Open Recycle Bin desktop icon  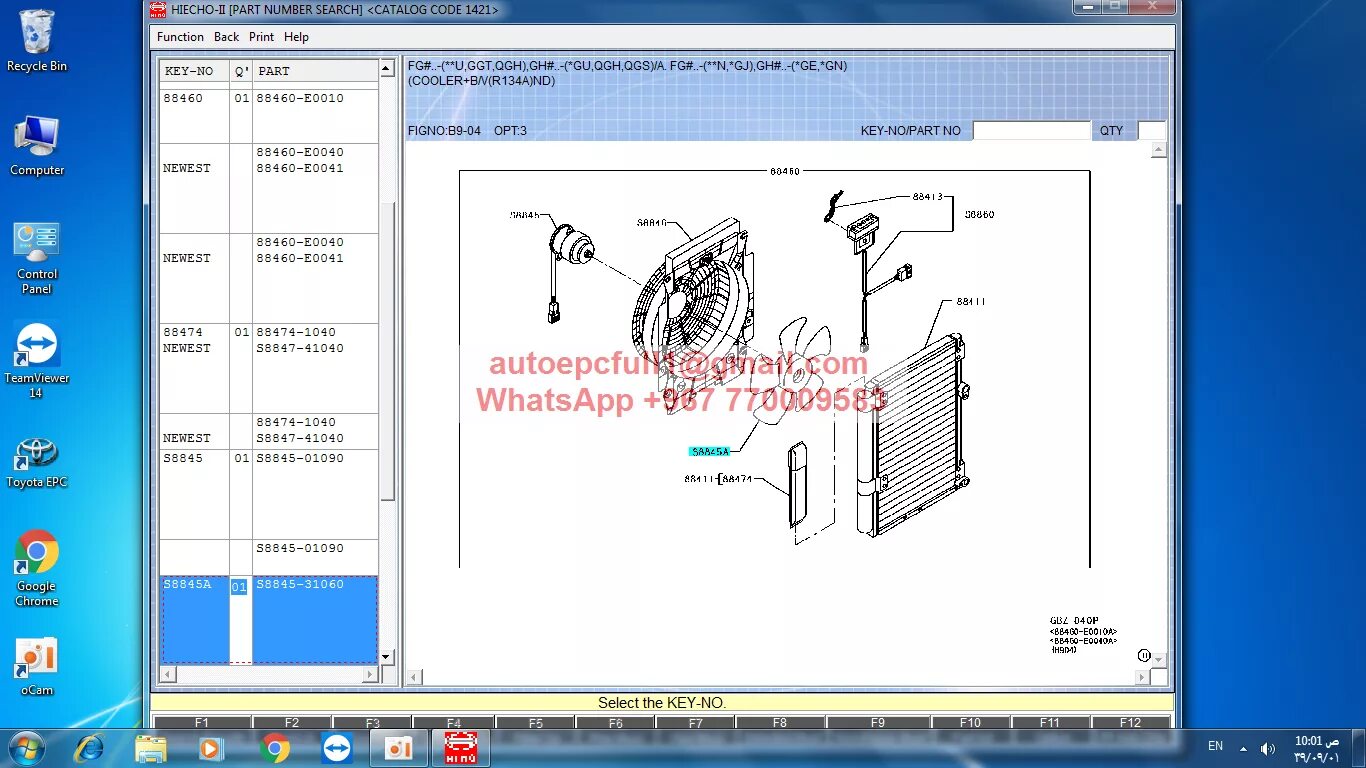(x=37, y=41)
